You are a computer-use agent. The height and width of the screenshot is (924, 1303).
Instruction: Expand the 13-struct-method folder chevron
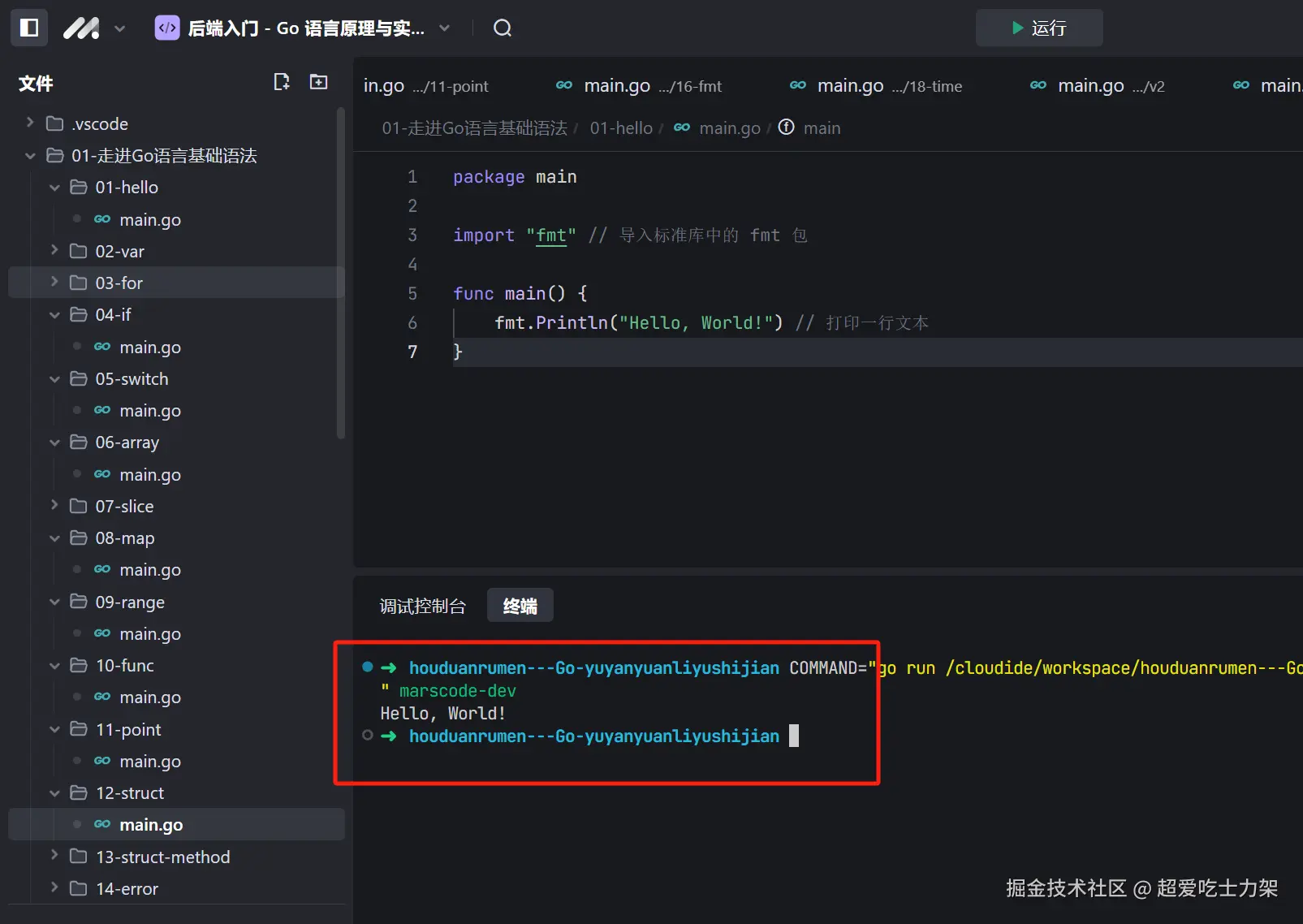coord(54,855)
